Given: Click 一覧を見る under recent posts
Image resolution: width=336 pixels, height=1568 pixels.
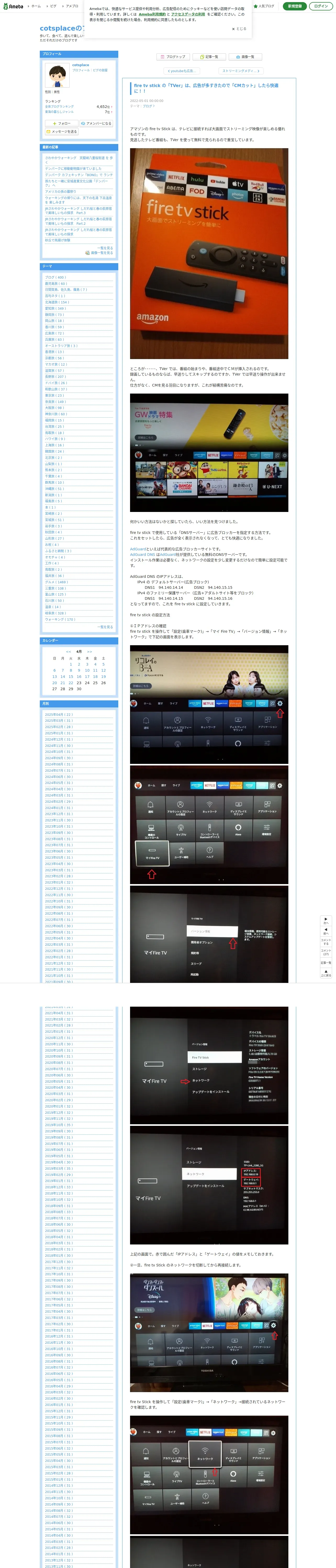Looking at the screenshot, I should 105,248.
